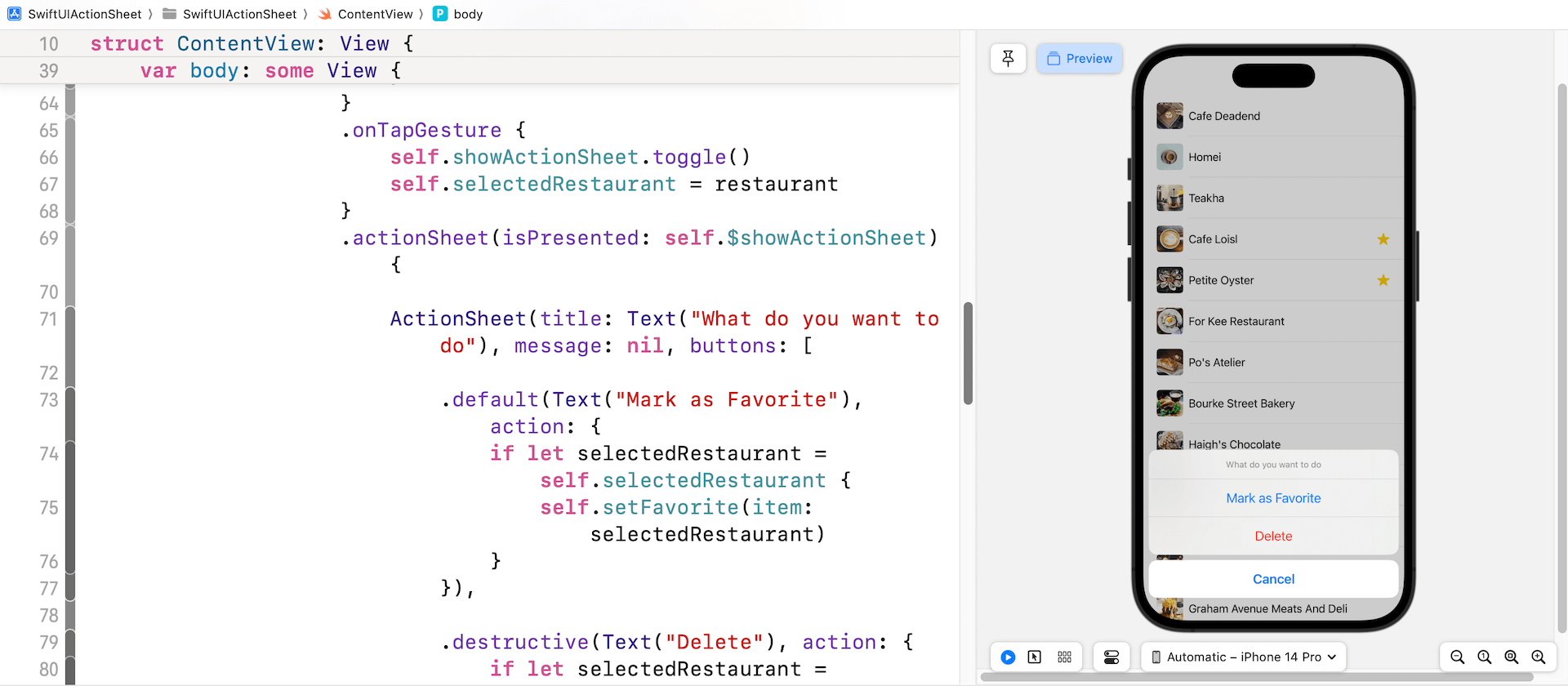Click Petite Oyster thumbnail image
The height and width of the screenshot is (686, 1568).
[1169, 280]
